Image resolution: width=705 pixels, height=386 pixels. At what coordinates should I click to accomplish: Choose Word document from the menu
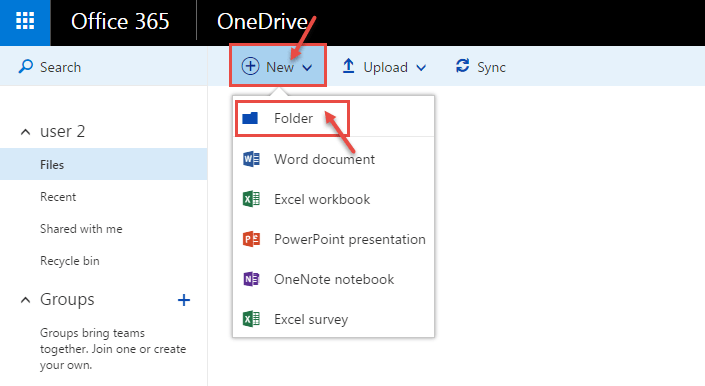click(333, 159)
